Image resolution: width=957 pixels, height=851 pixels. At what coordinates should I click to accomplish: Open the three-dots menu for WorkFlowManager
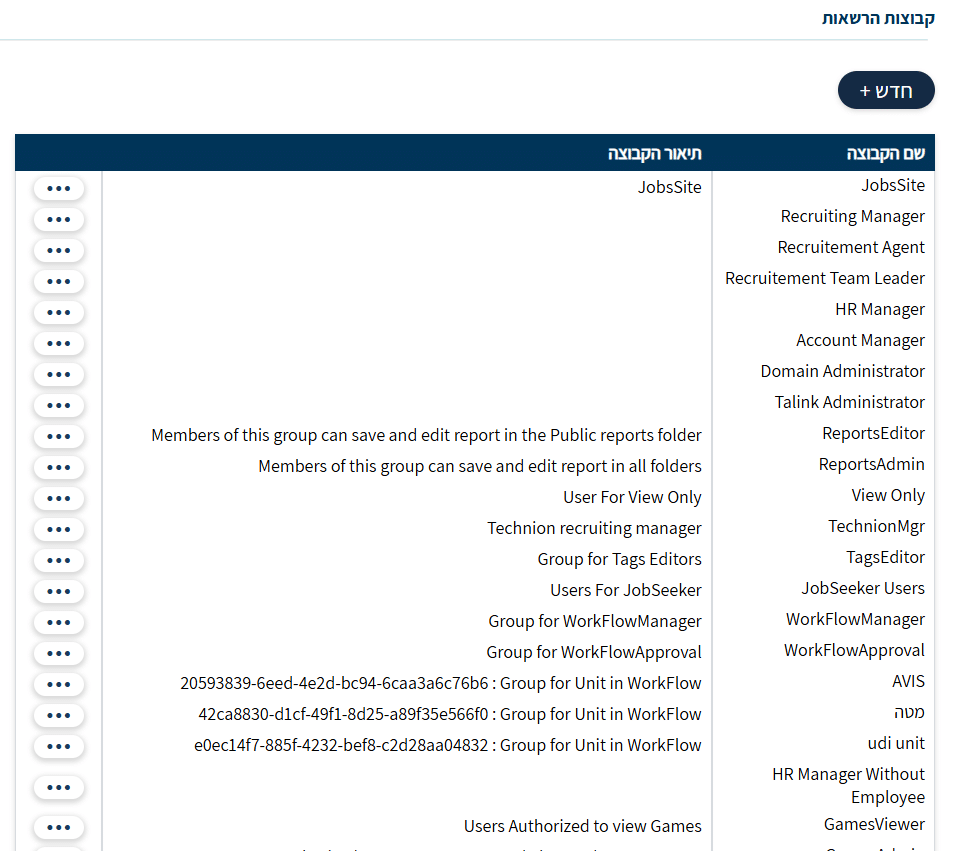tap(59, 622)
